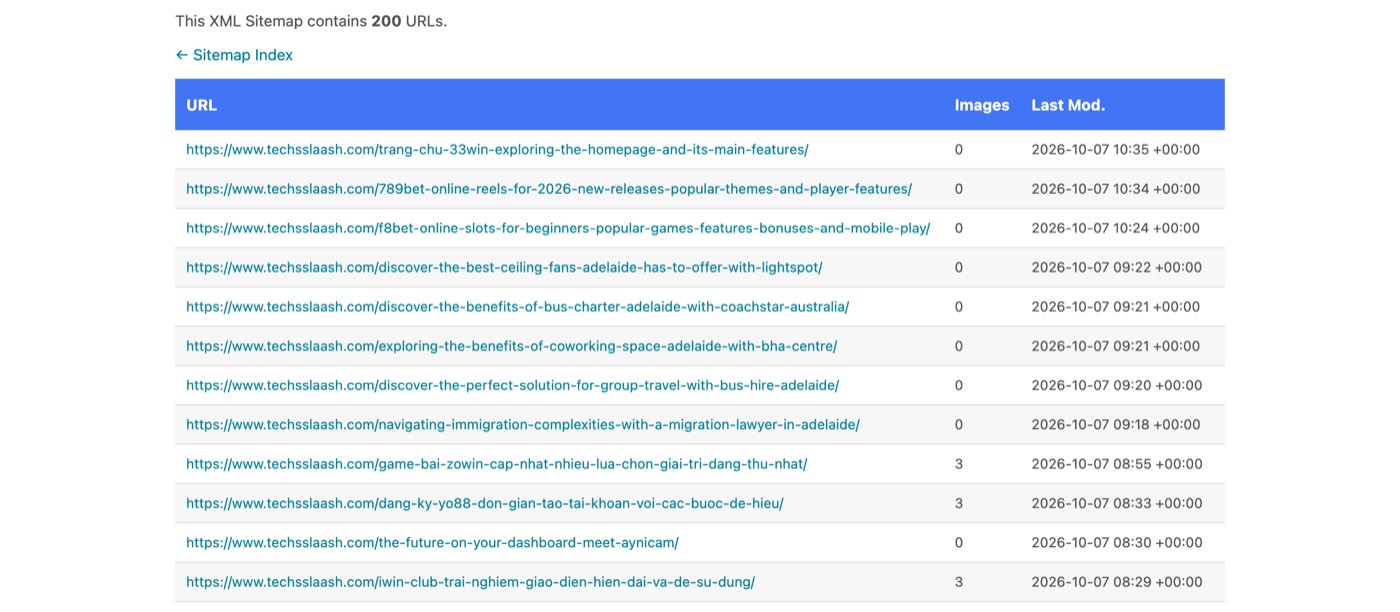The image size is (1400, 612).
Task: Open the migration lawyer in Adelaide link
Action: pos(523,424)
